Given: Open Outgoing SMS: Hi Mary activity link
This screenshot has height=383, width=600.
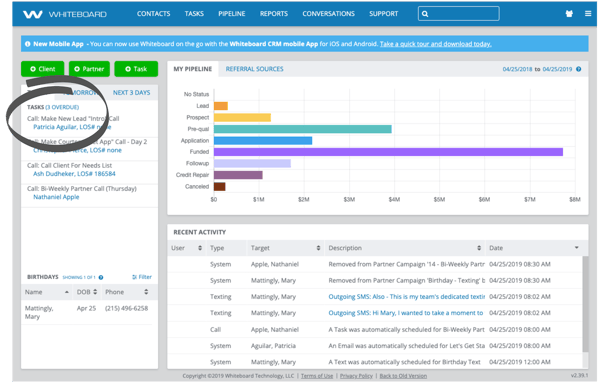Looking at the screenshot, I should 406,313.
